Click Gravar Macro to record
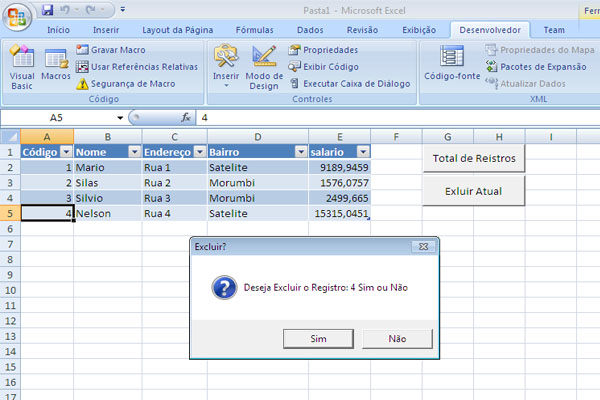The height and width of the screenshot is (400, 600). 111,50
